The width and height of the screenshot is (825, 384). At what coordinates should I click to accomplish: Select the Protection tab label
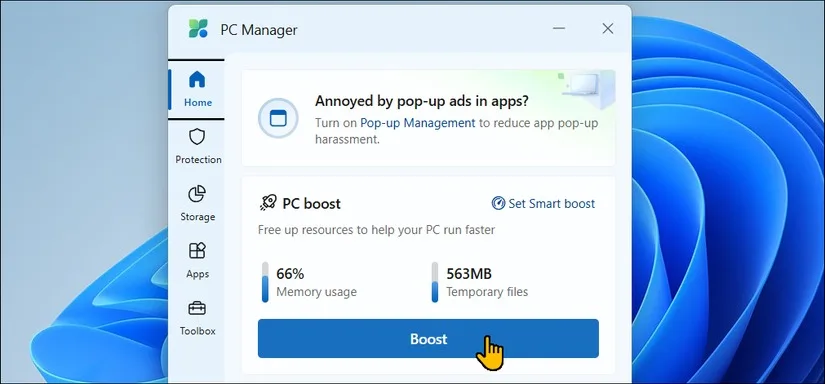click(198, 159)
